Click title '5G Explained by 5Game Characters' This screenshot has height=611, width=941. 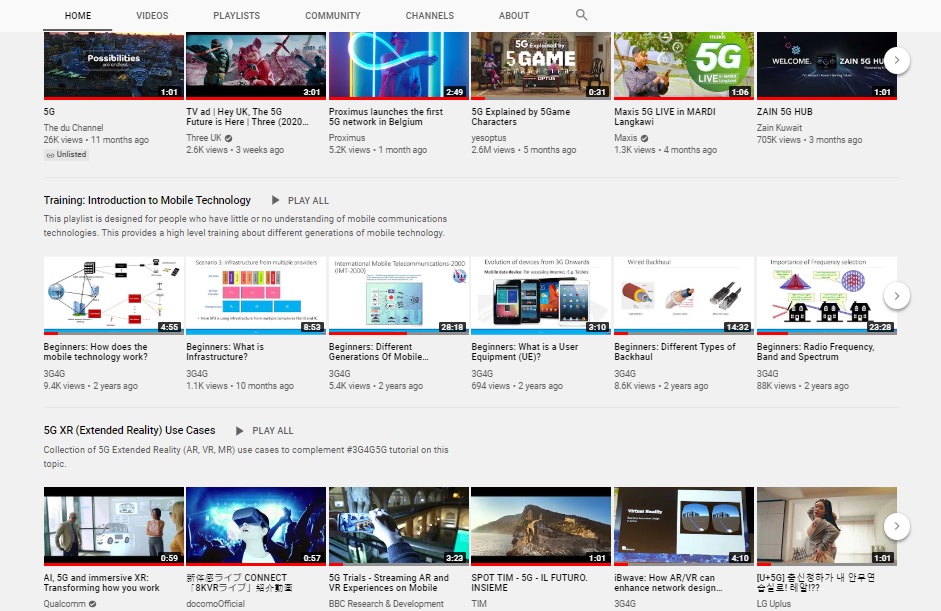[521, 116]
